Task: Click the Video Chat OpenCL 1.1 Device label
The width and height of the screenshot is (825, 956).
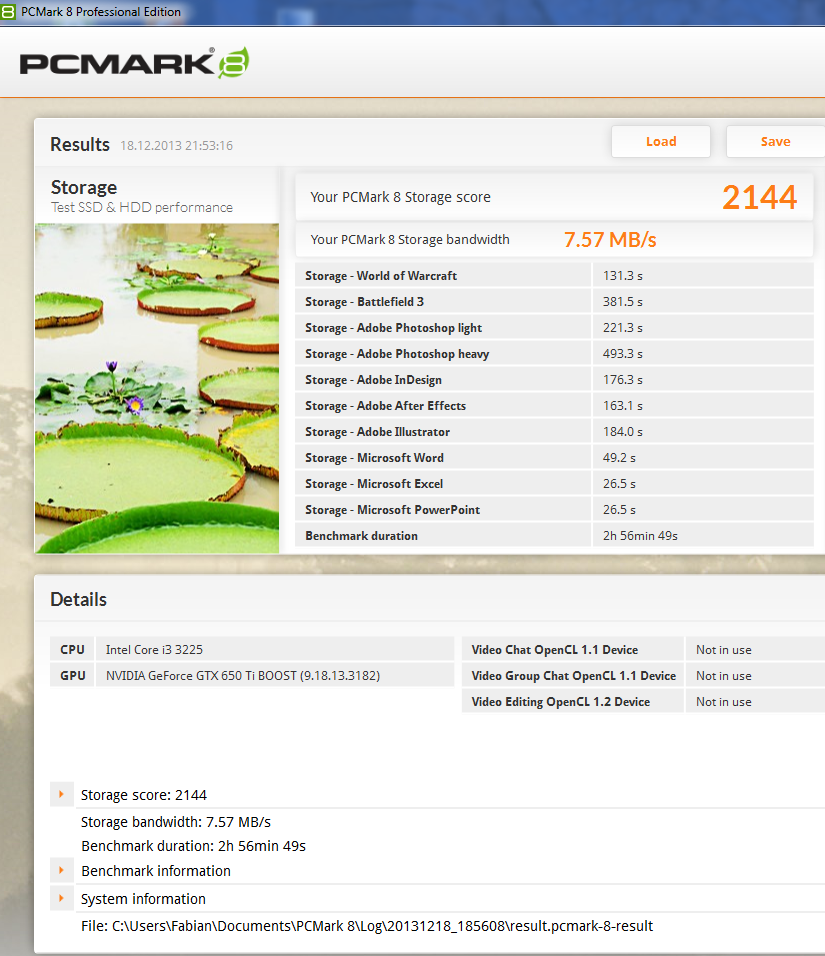Action: click(554, 650)
